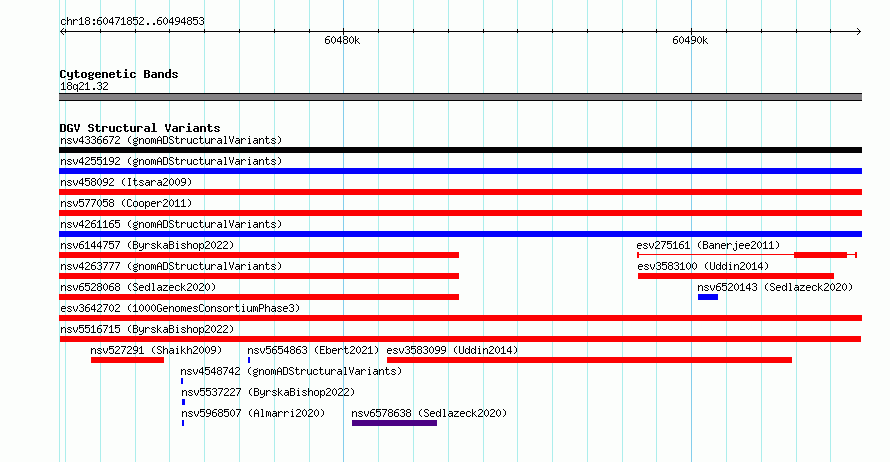890x462 pixels.
Task: Click the red esv3583100 variant bar
Action: [x=736, y=276]
